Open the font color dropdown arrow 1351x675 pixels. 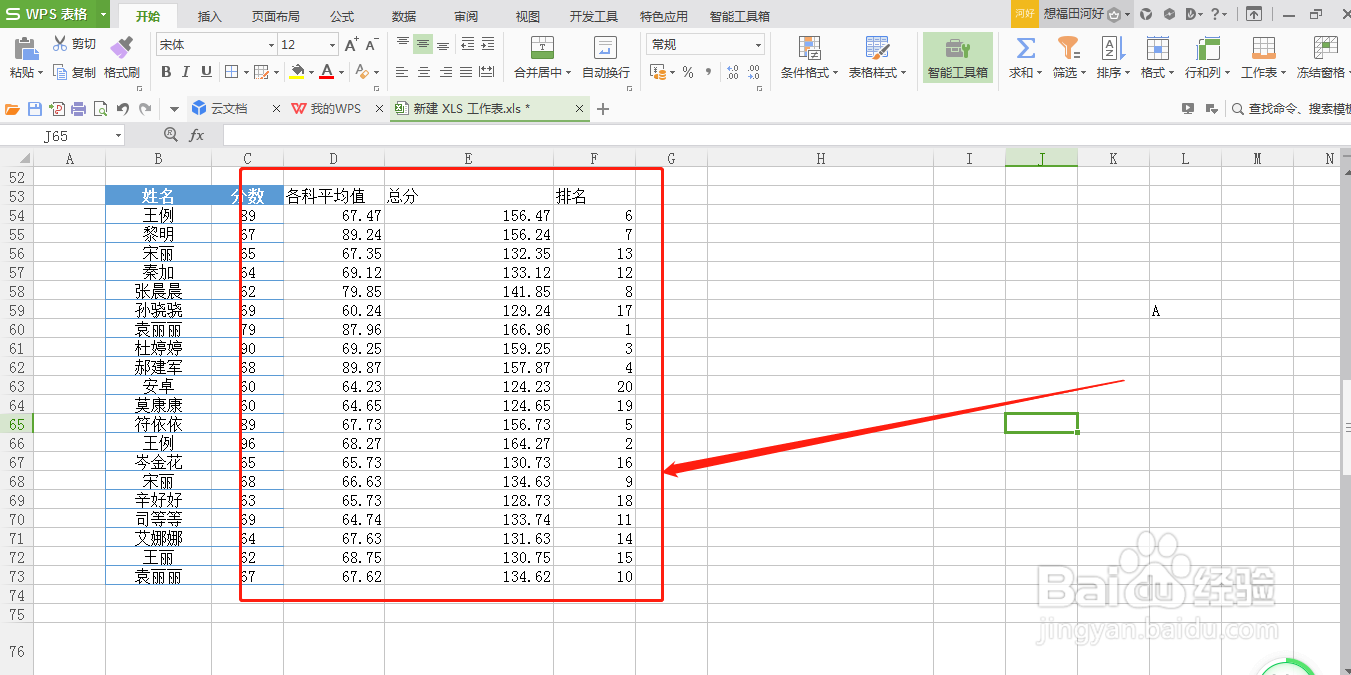click(340, 72)
